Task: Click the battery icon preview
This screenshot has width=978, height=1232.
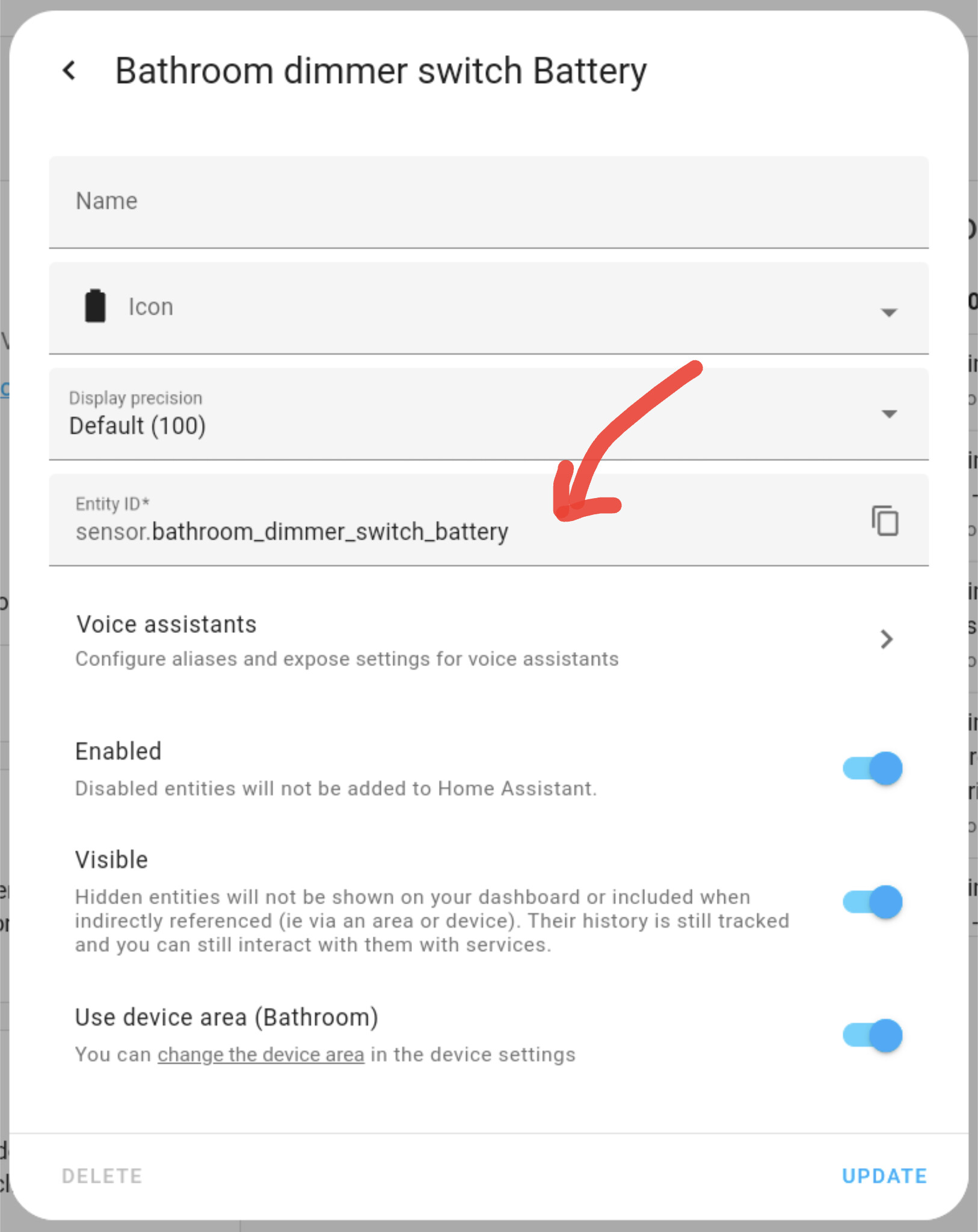Action: pyautogui.click(x=95, y=306)
